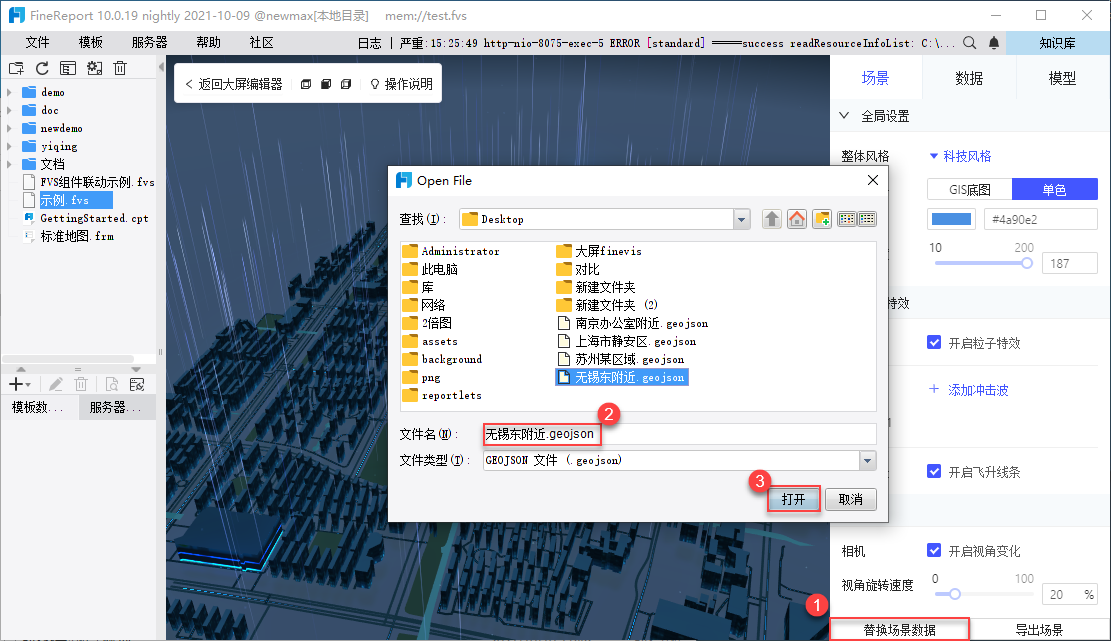This screenshot has height=641, width=1111.
Task: Open the log search magnifier icon
Action: click(x=969, y=42)
